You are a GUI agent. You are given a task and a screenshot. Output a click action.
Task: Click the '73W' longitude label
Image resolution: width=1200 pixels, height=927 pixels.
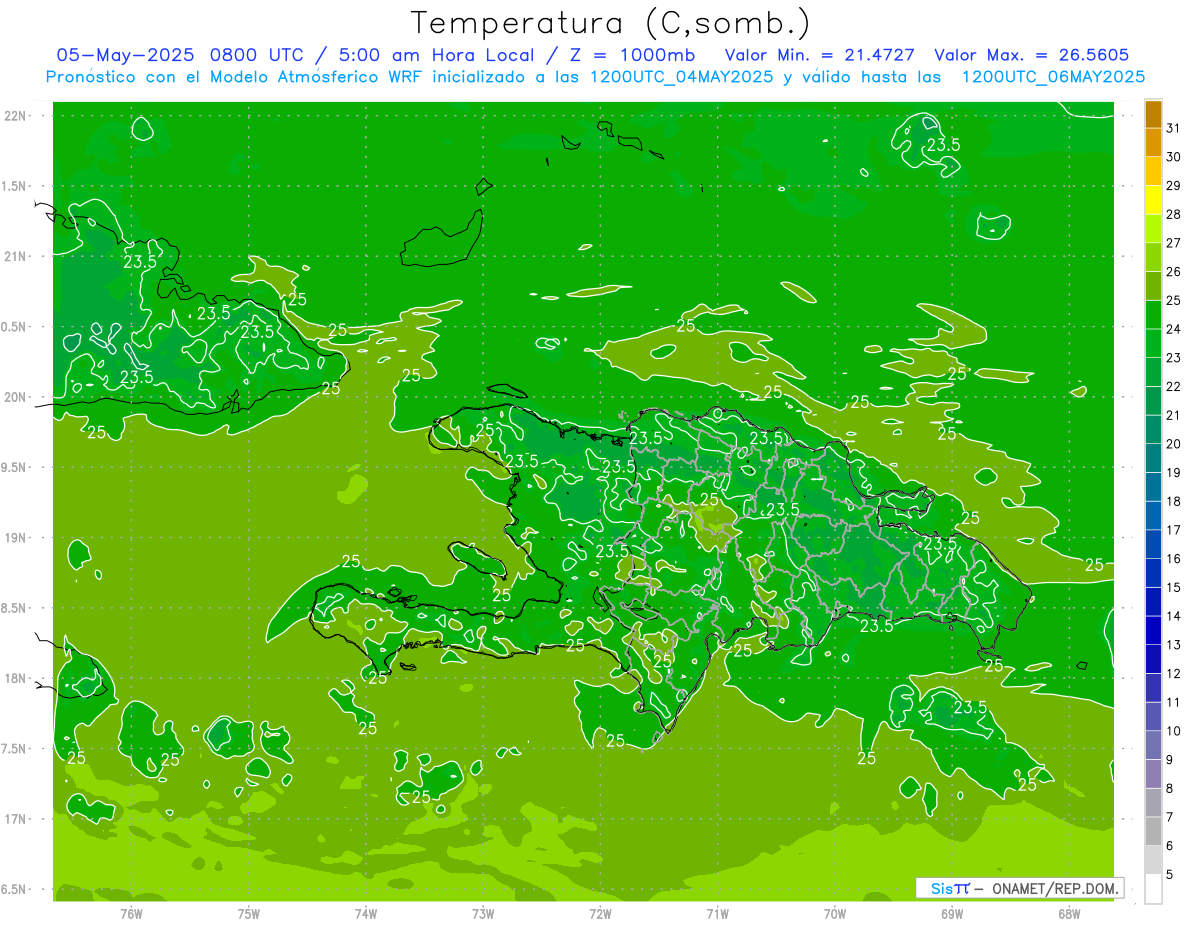click(x=483, y=913)
